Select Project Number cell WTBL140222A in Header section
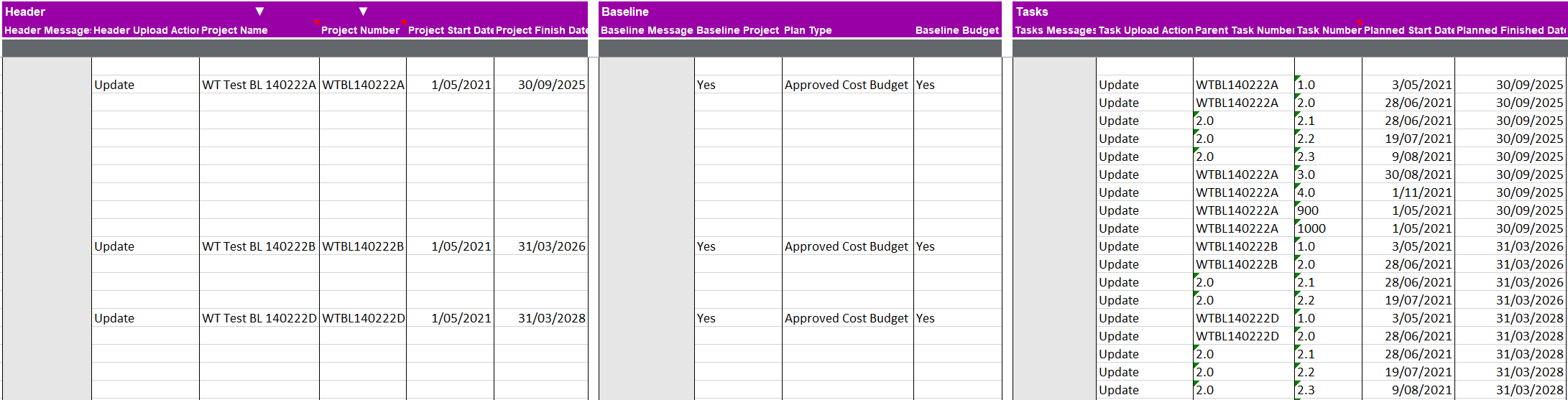Screen dimensions: 1568x400 pos(363,85)
